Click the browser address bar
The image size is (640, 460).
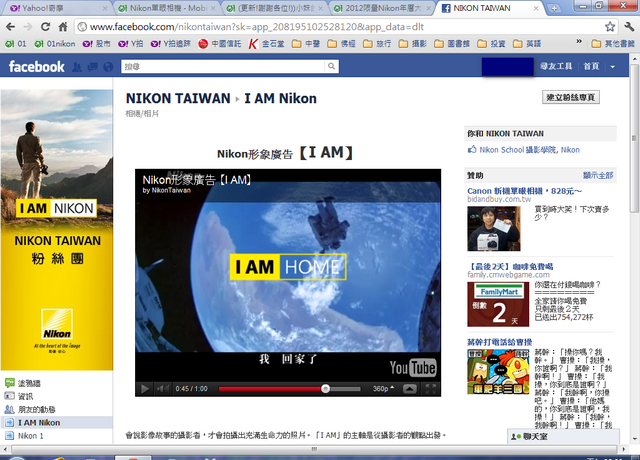341,27
